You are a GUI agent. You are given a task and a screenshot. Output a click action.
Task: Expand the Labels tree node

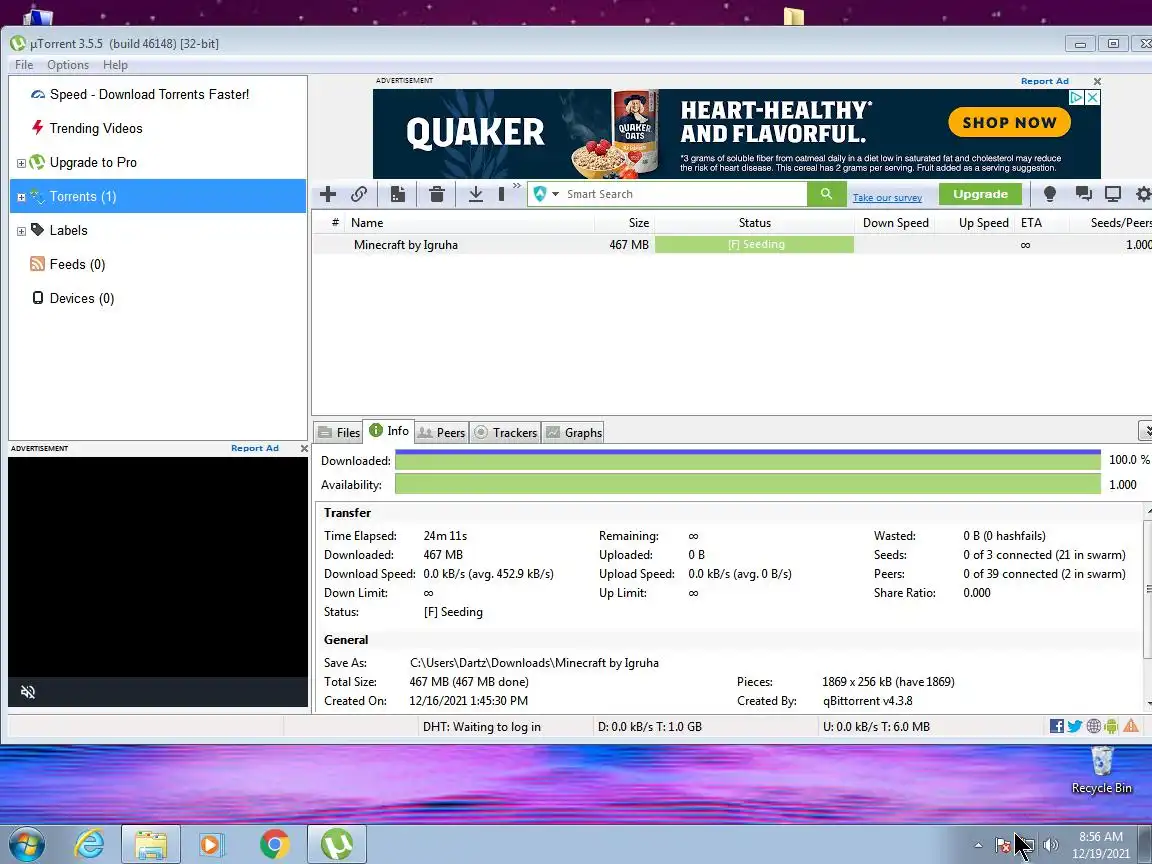tap(21, 231)
